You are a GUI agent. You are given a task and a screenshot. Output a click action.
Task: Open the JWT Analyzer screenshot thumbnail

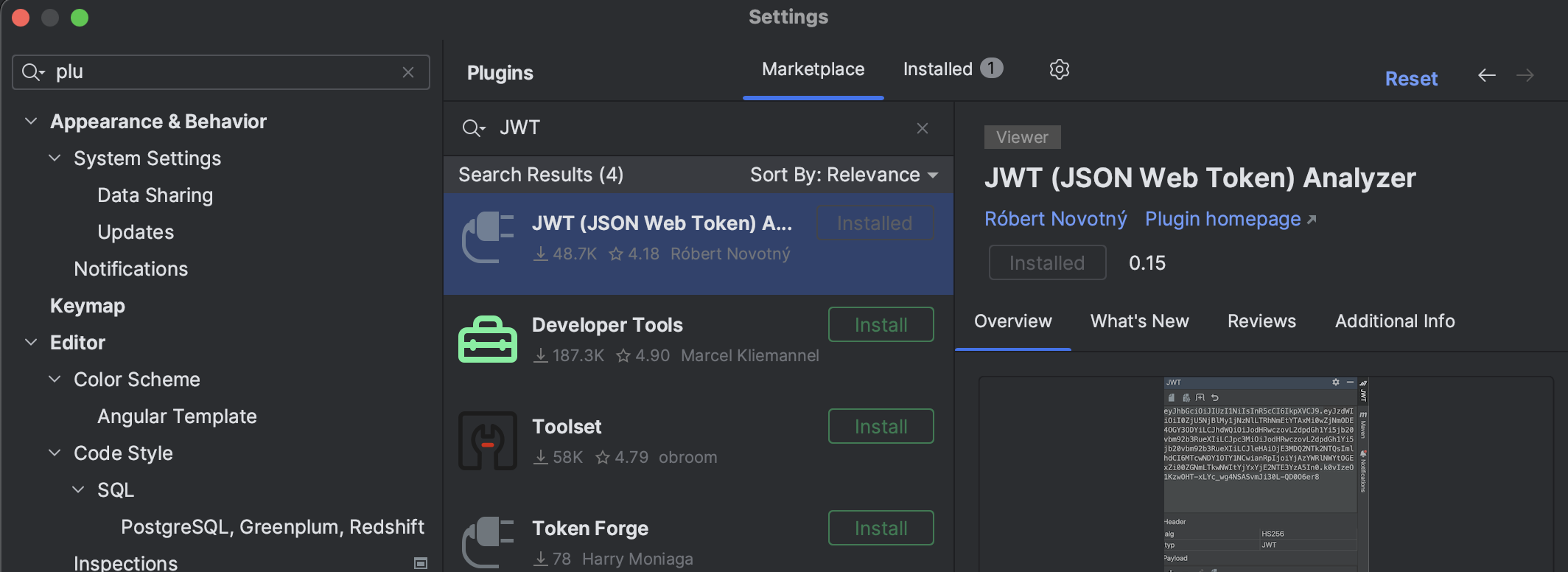coord(1266,475)
